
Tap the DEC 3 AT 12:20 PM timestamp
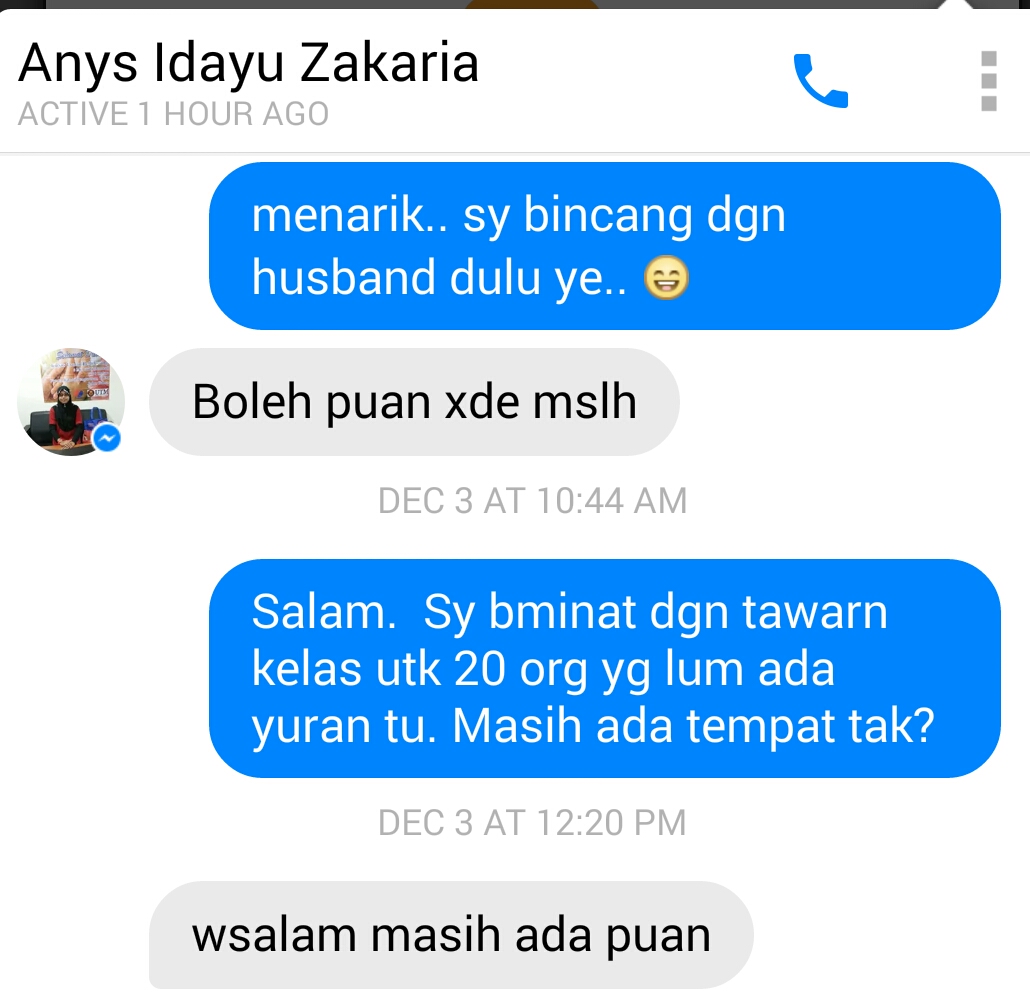(x=532, y=822)
